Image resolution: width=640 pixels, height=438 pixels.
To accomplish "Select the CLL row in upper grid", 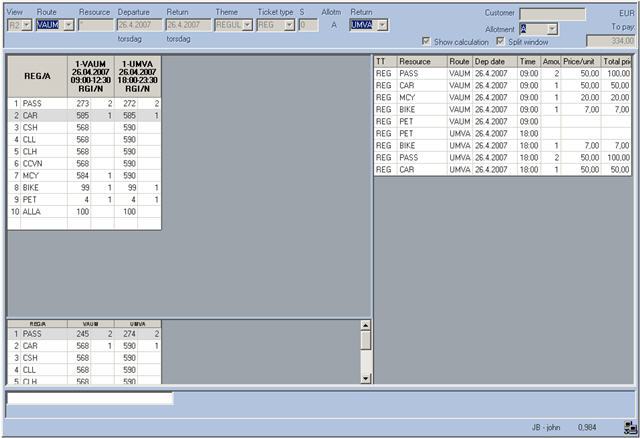I will [x=84, y=140].
